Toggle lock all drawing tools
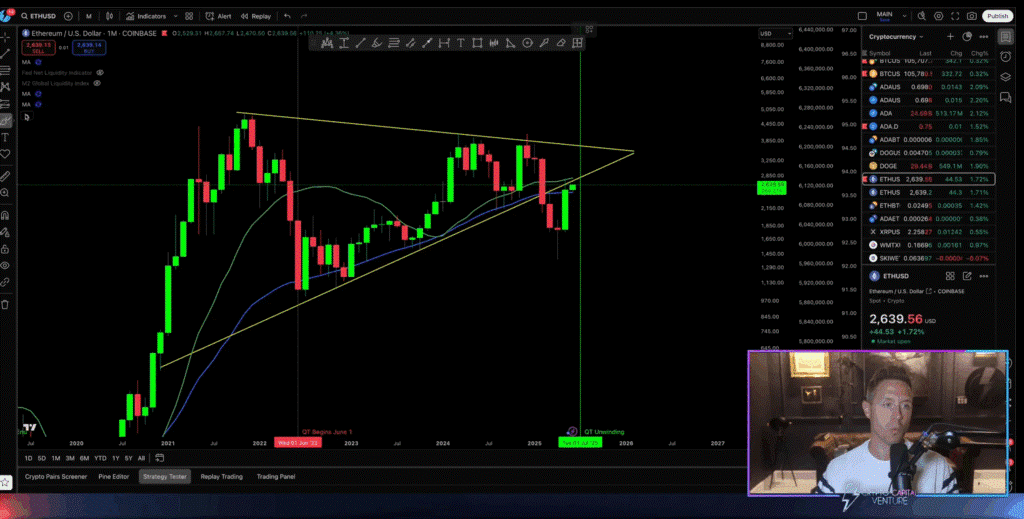This screenshot has width=1024, height=519. (5, 249)
